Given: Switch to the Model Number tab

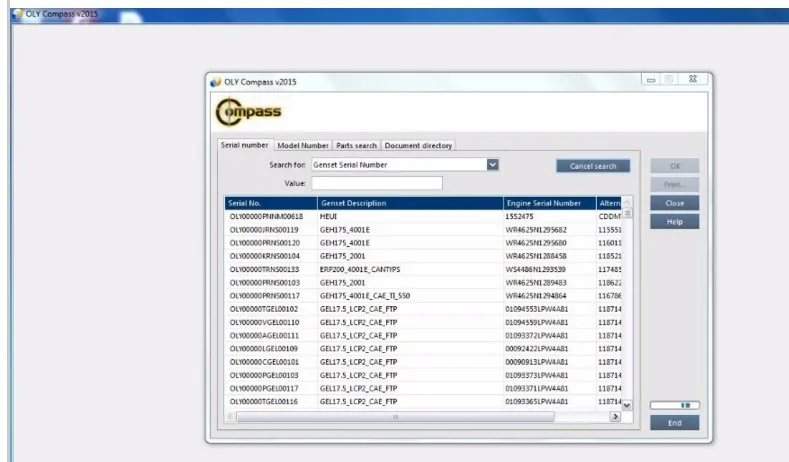Looking at the screenshot, I should point(302,145).
